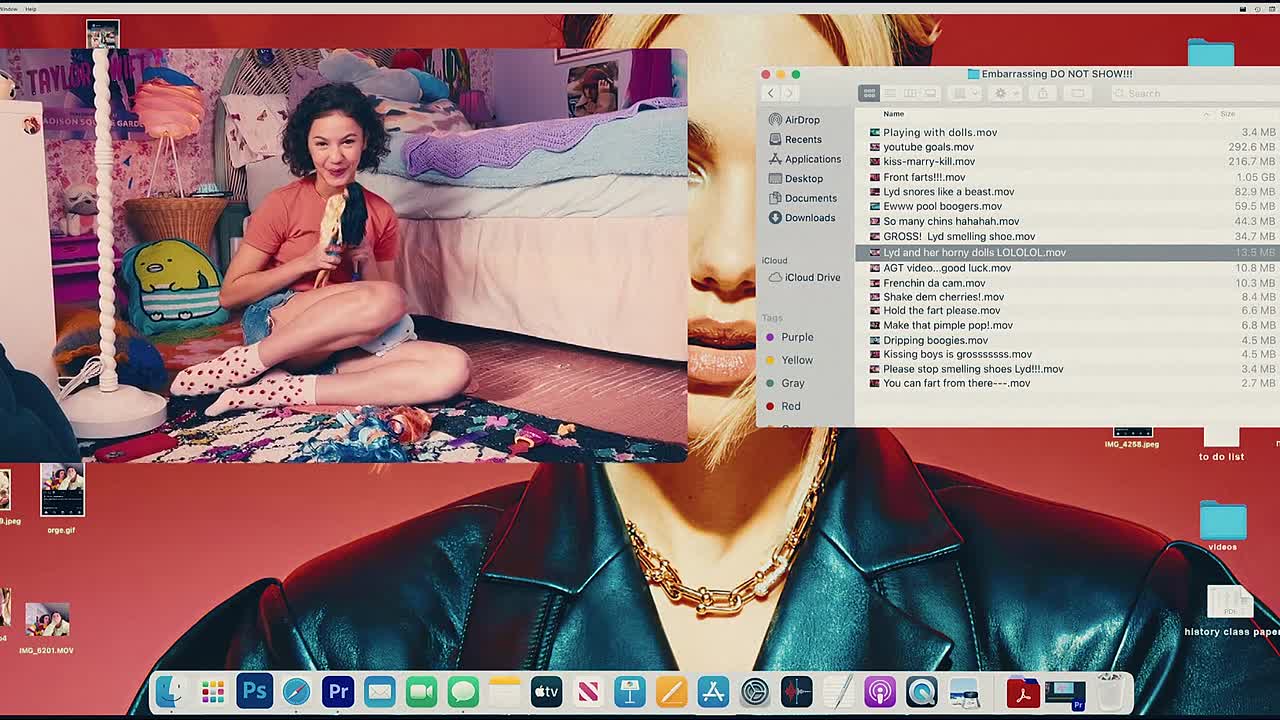This screenshot has height=720, width=1280.
Task: Open the Window menu
Action: 9,9
